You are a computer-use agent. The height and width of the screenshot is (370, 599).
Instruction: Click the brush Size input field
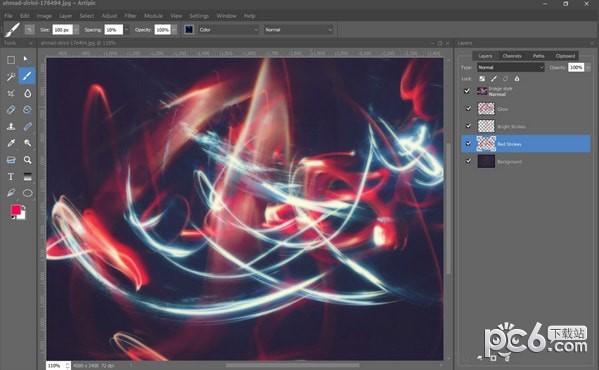point(63,29)
